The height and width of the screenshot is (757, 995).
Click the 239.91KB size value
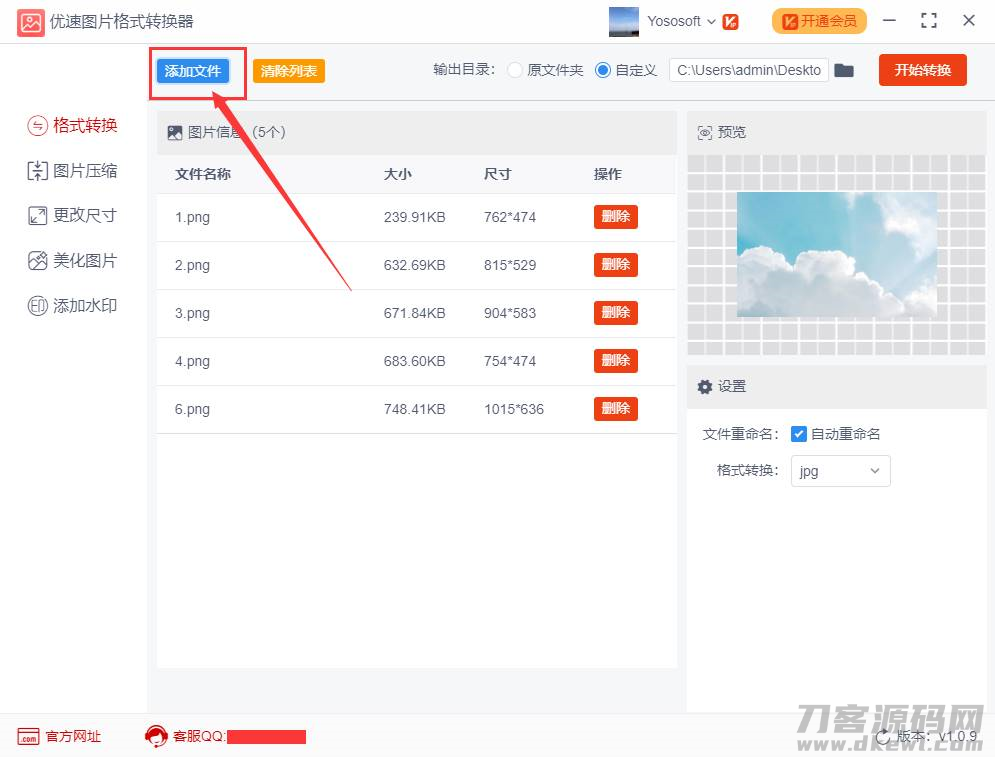click(414, 218)
